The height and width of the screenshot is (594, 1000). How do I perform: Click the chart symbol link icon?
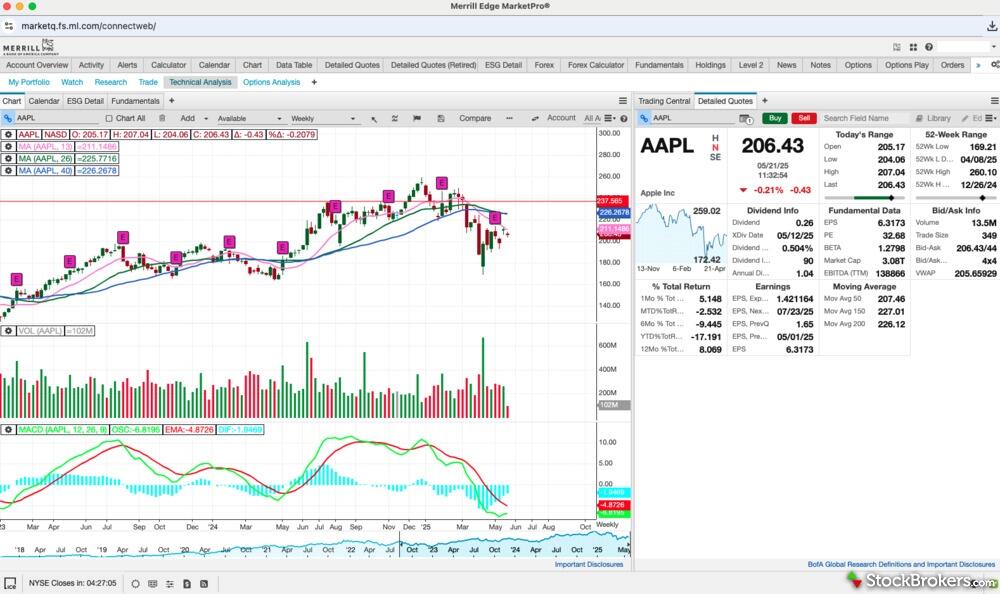pyautogui.click(x=8, y=118)
